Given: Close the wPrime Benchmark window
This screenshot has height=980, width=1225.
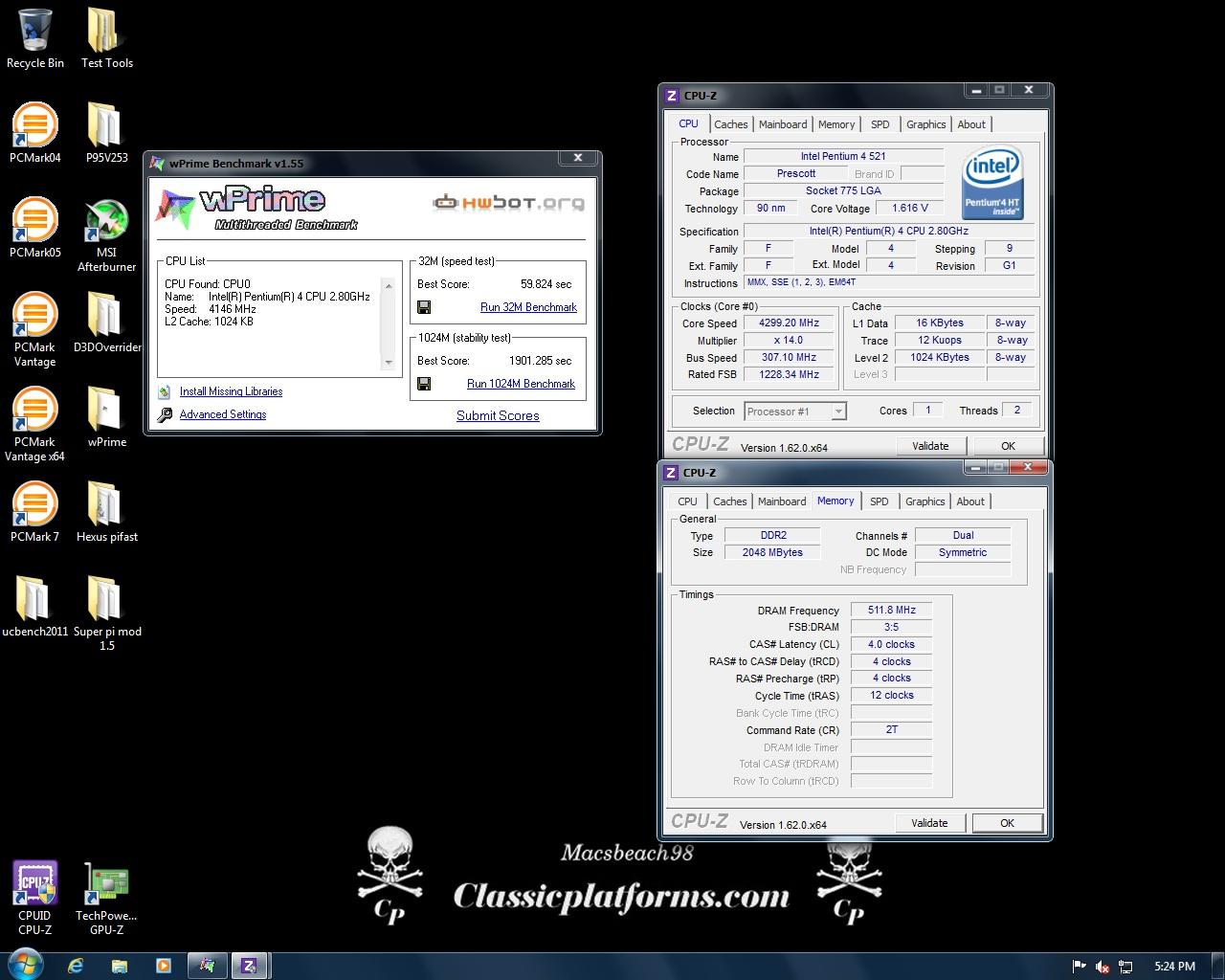Looking at the screenshot, I should point(578,159).
